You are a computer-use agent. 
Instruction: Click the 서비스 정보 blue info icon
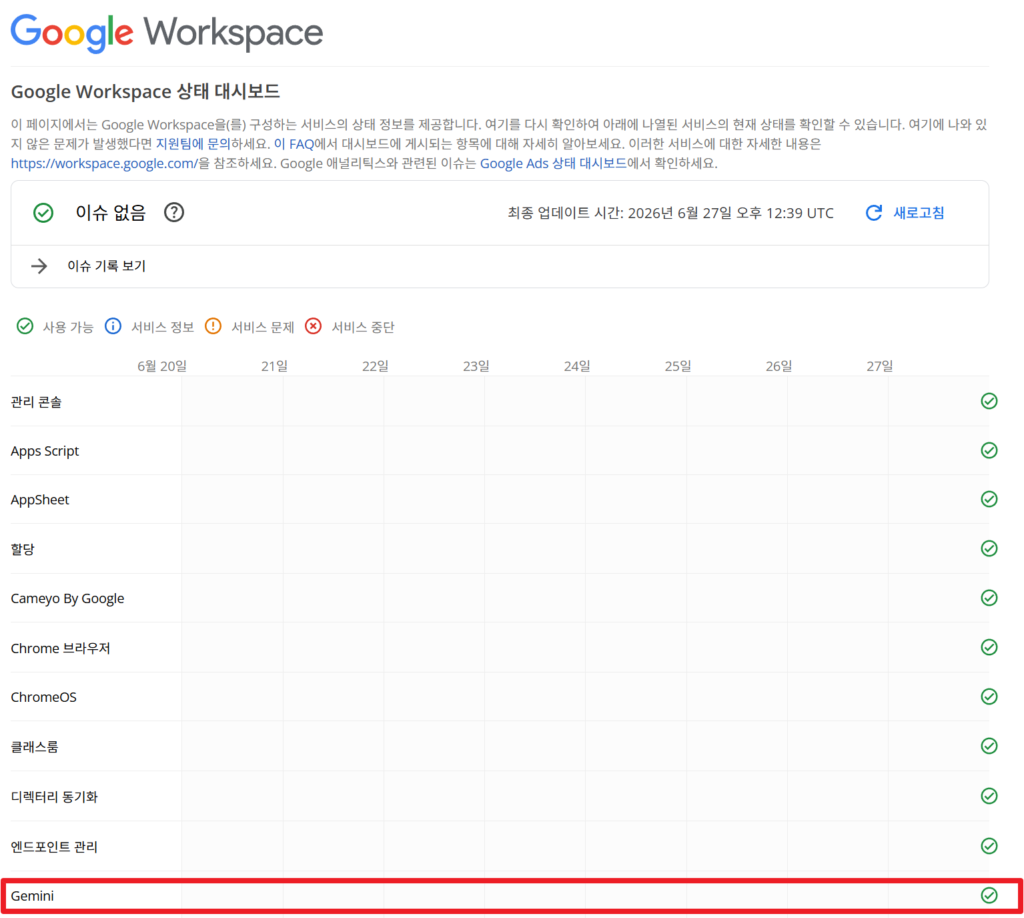113,326
